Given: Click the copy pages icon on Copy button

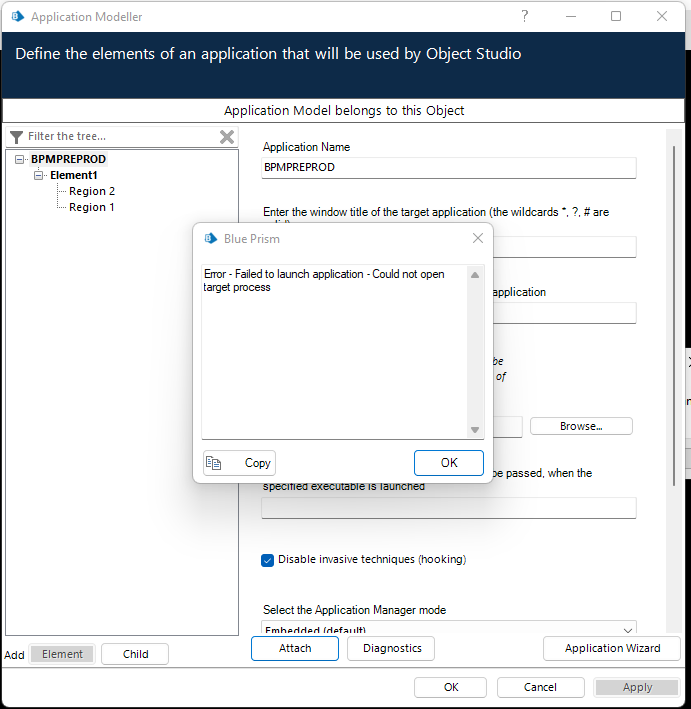Looking at the screenshot, I should coord(213,463).
